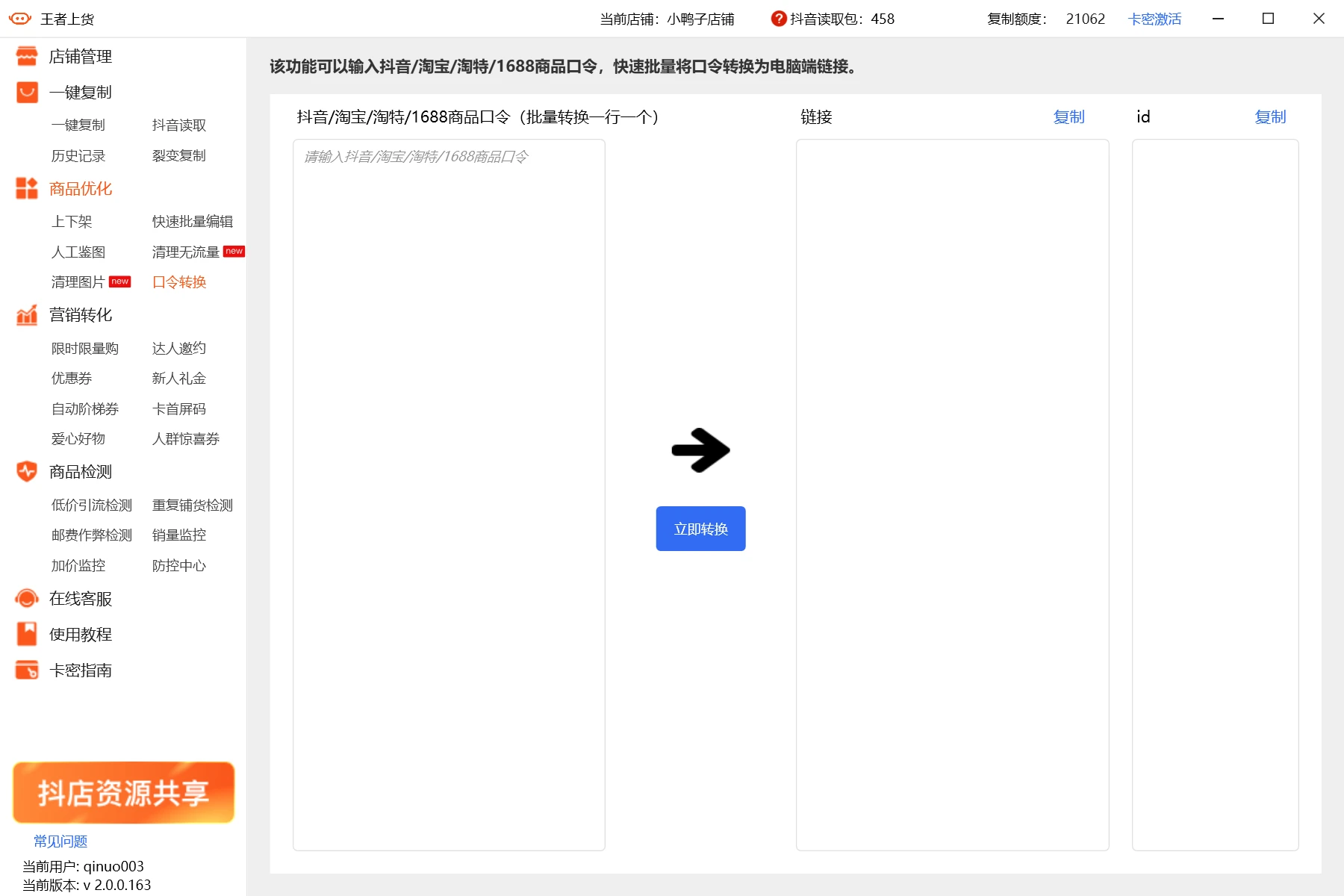This screenshot has height=896, width=1344.
Task: Click inside the id output box
Action: tap(1215, 495)
